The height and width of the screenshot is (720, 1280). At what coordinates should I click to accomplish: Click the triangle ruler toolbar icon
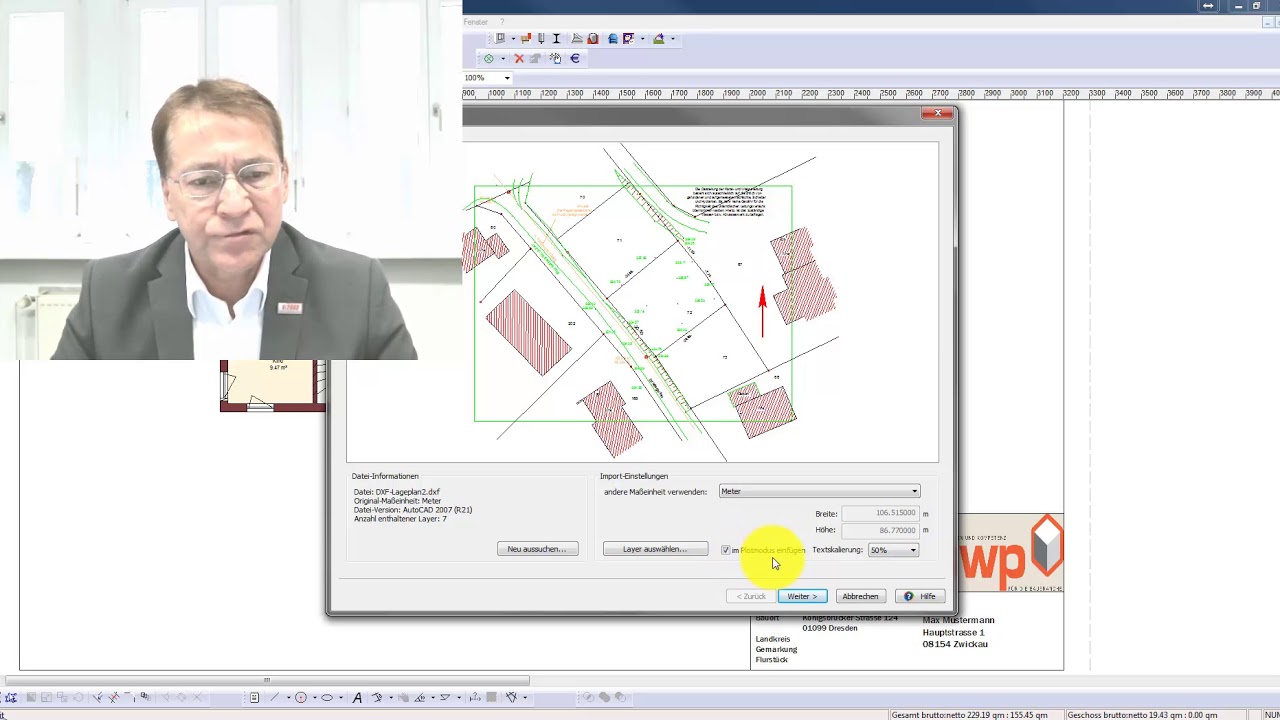(577, 38)
